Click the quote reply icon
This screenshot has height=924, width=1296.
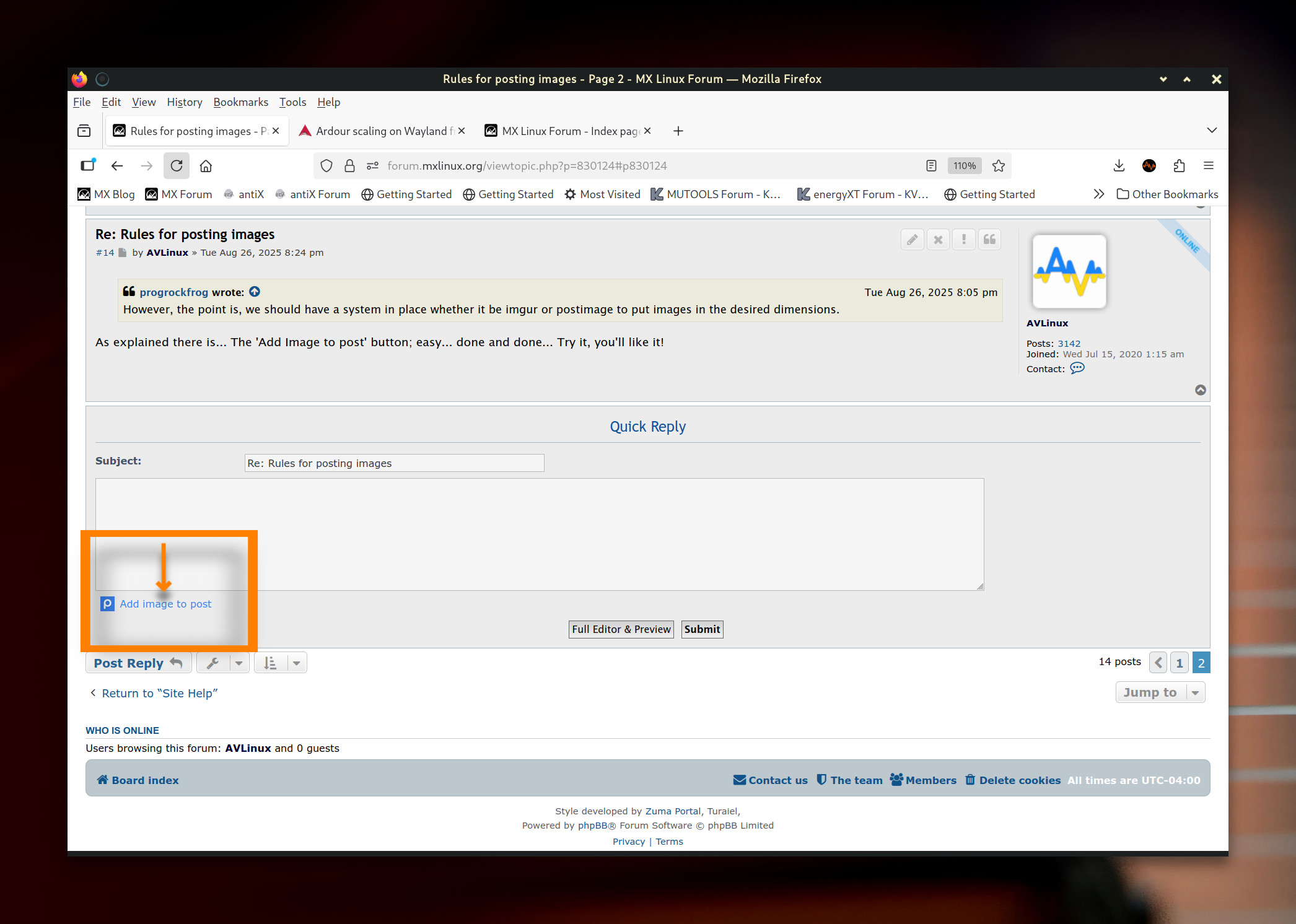[x=989, y=240]
